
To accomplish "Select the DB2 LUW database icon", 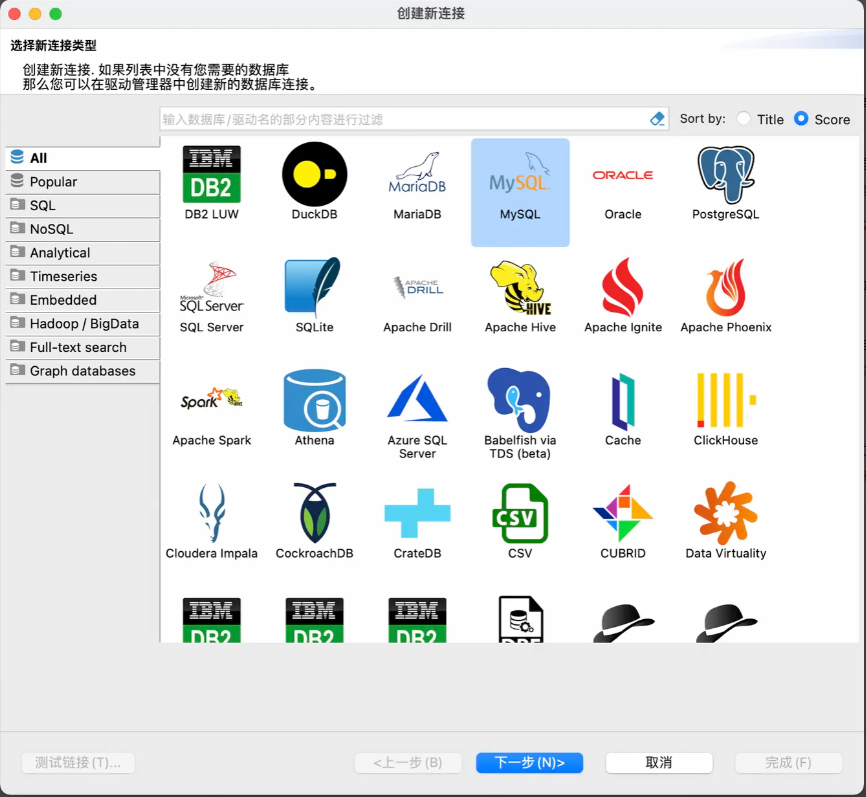I will [212, 175].
